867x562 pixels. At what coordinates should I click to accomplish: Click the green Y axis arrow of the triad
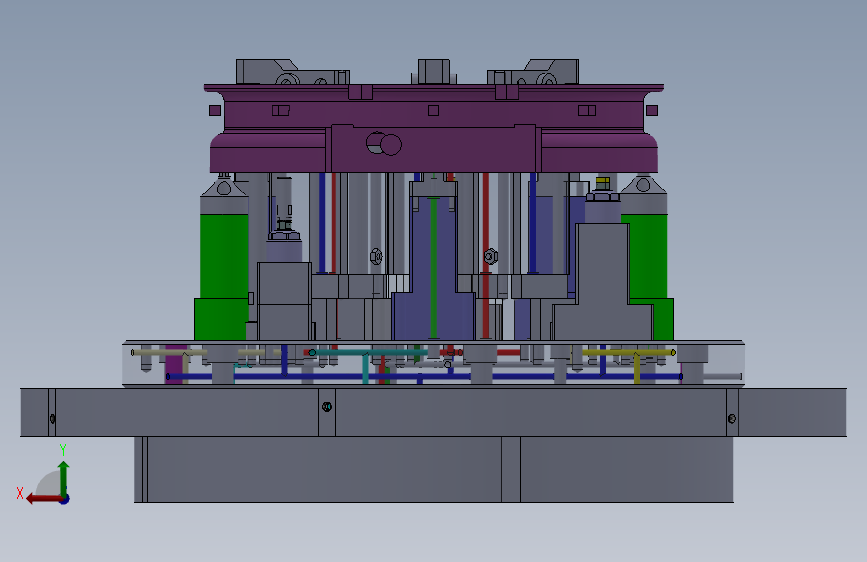tap(64, 478)
